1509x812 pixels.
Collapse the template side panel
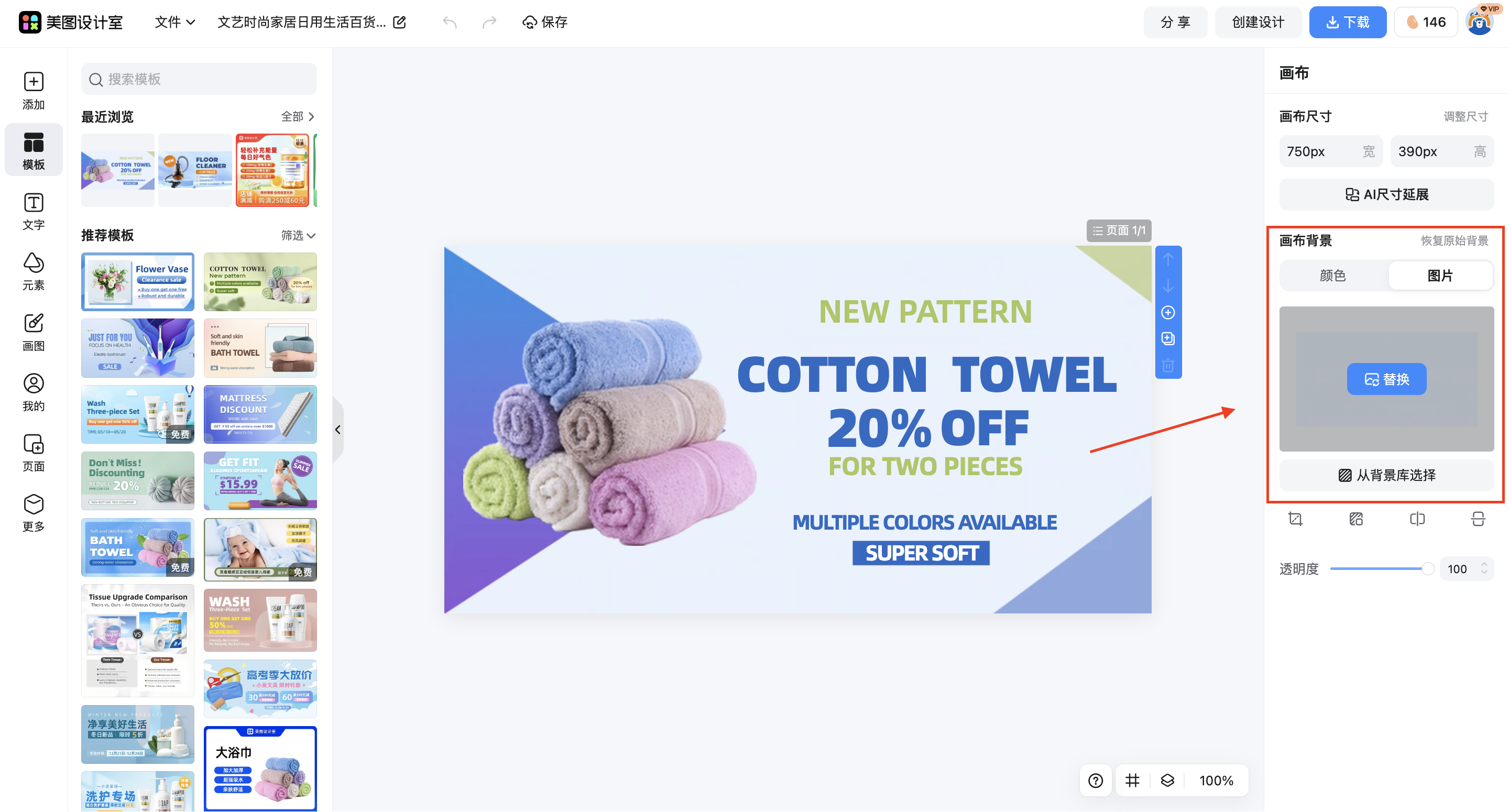click(x=337, y=430)
